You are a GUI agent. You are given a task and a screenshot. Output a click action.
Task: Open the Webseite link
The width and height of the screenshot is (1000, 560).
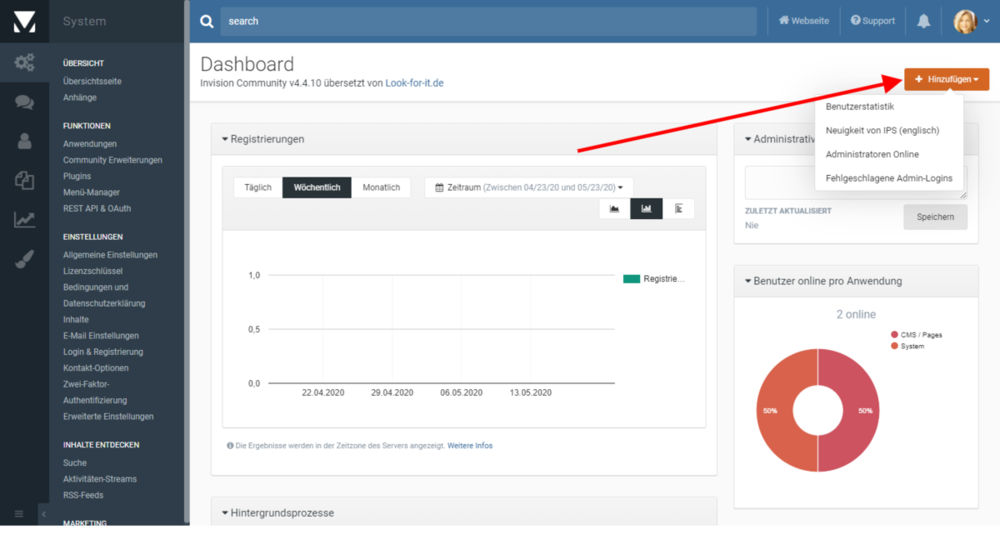pos(804,21)
